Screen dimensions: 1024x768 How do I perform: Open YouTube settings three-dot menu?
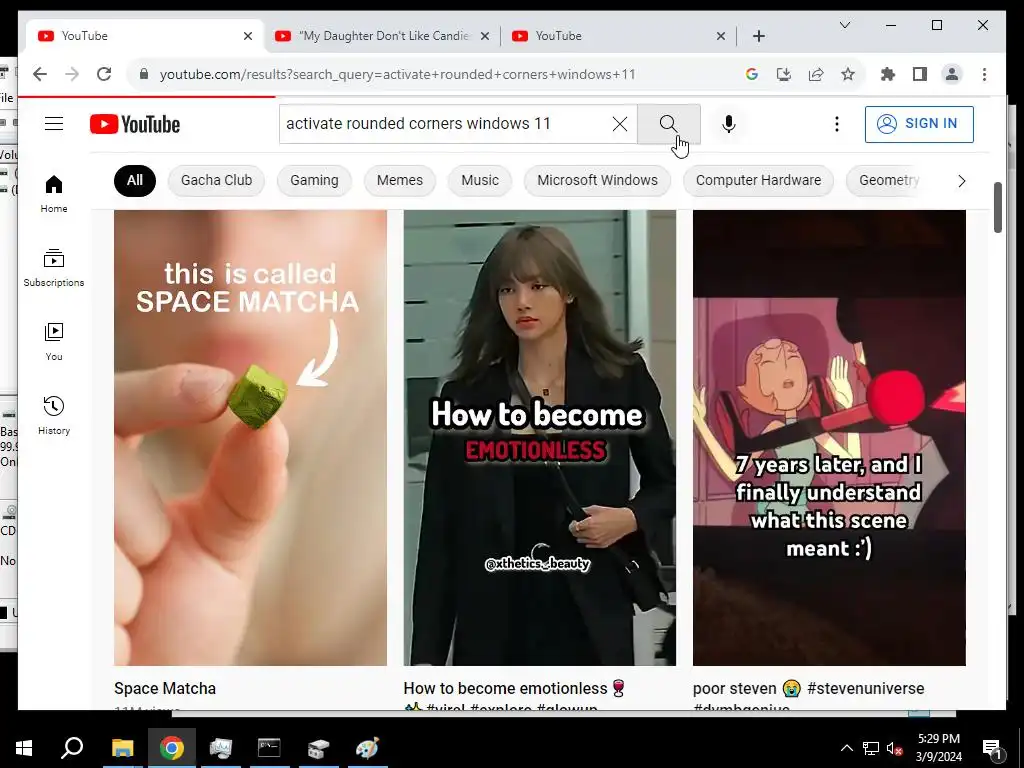tap(837, 123)
